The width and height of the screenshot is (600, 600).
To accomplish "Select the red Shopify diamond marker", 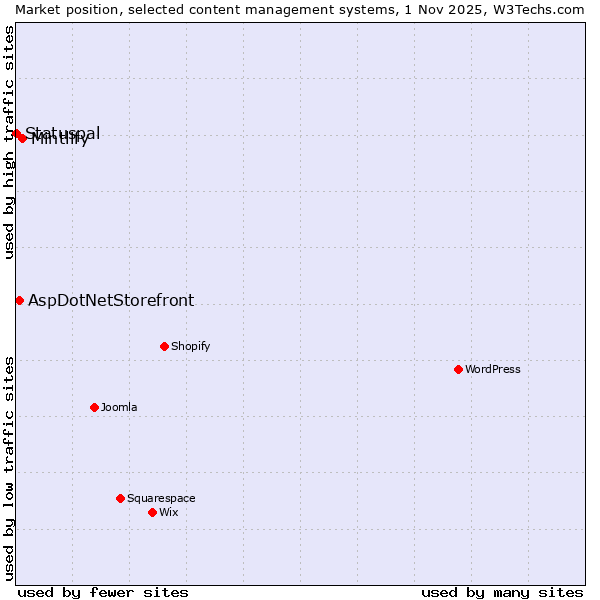I will pyautogui.click(x=164, y=346).
